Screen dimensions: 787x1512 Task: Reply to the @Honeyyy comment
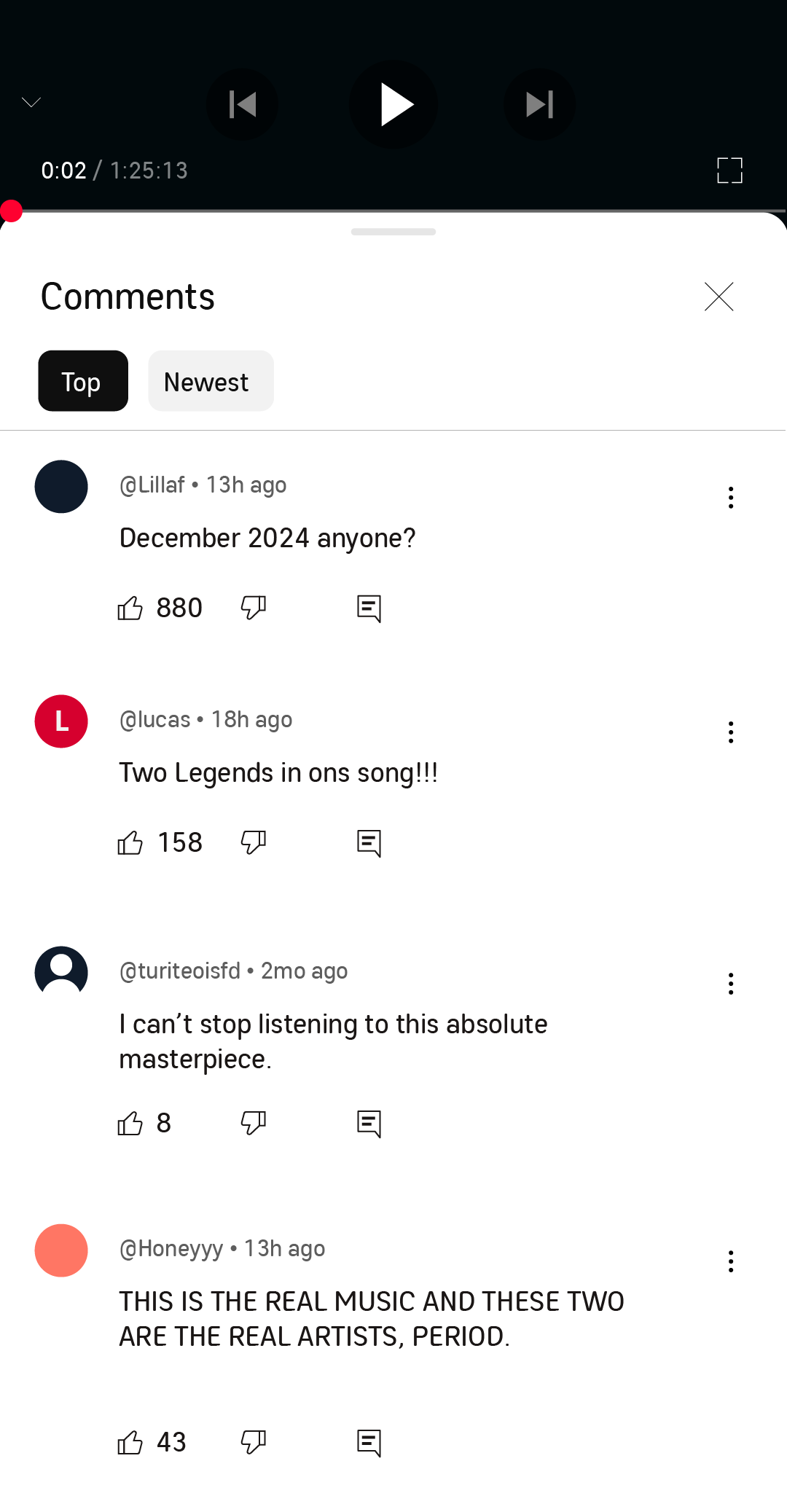click(x=369, y=1443)
